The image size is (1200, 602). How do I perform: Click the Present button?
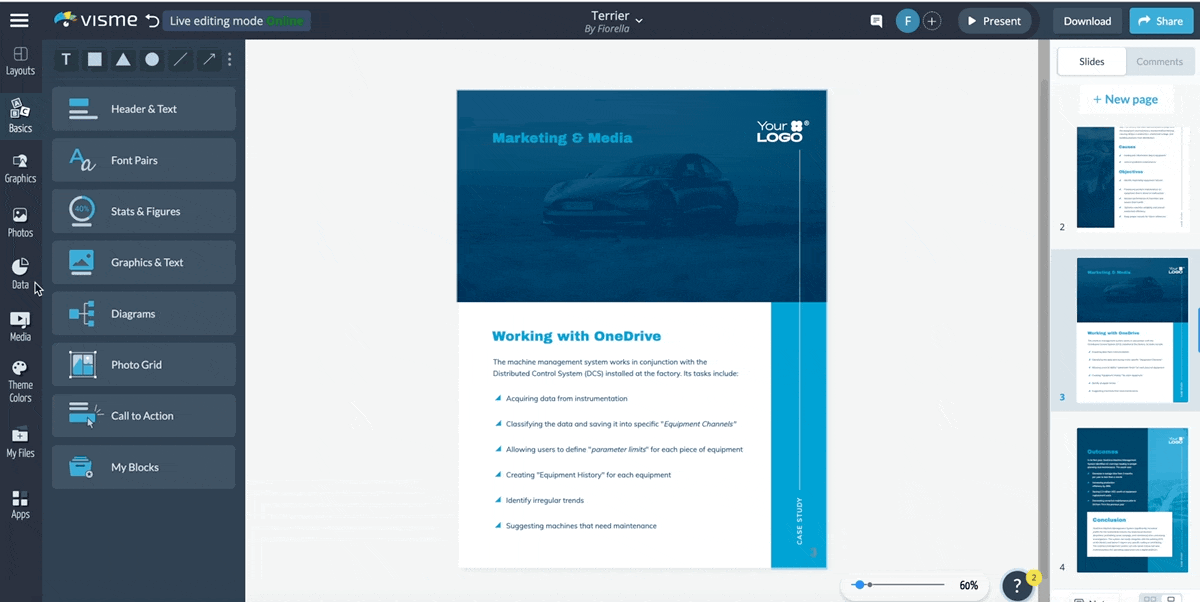point(995,20)
